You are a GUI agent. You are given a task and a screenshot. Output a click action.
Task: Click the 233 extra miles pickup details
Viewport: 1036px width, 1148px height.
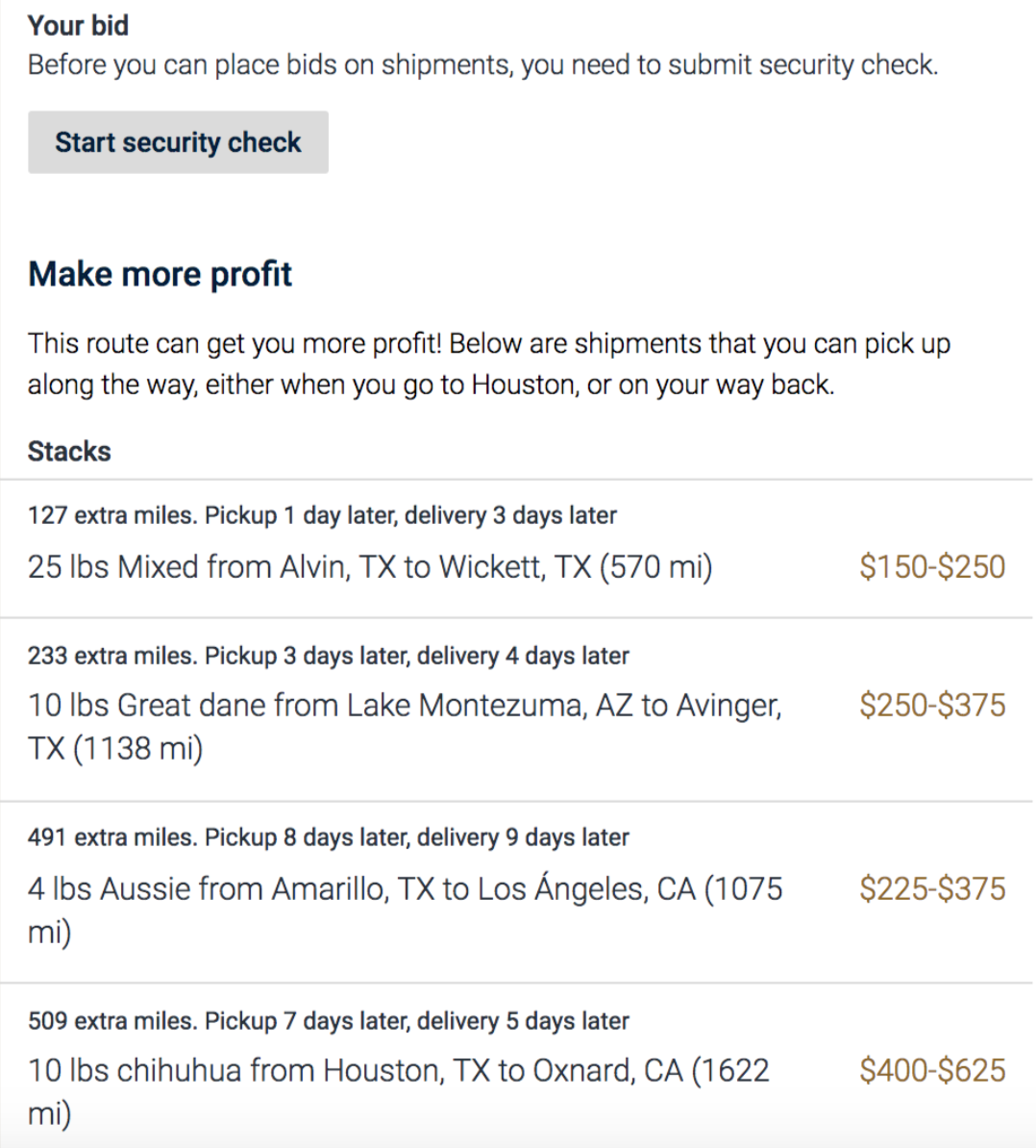329,656
